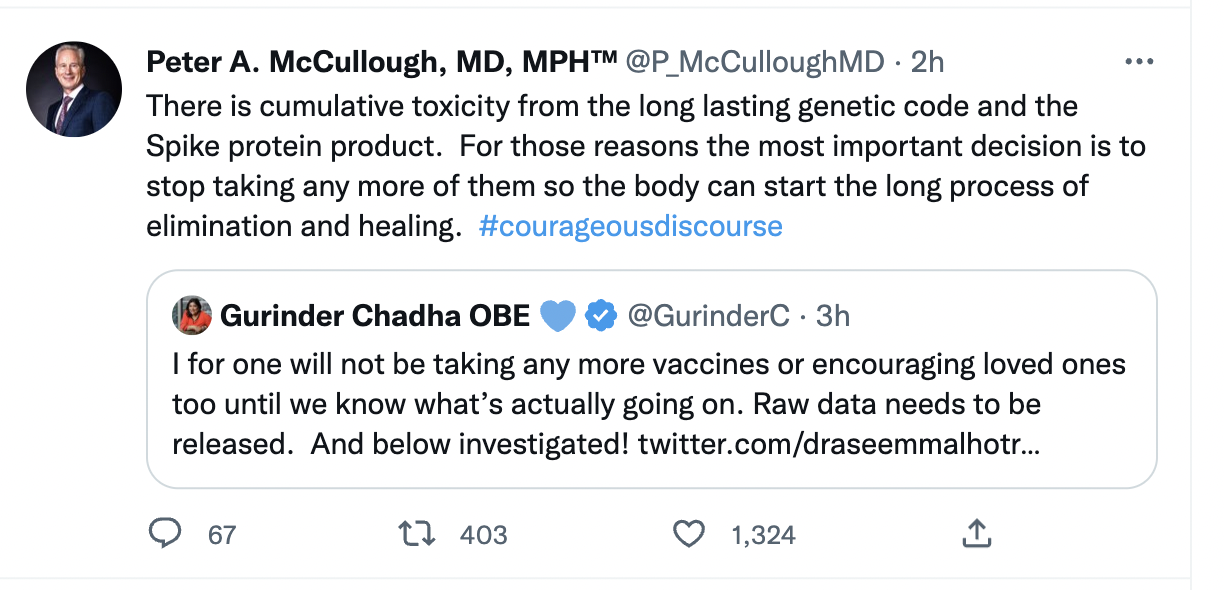Click the 3h quoted tweet timestamp
The image size is (1224, 590).
click(x=833, y=316)
